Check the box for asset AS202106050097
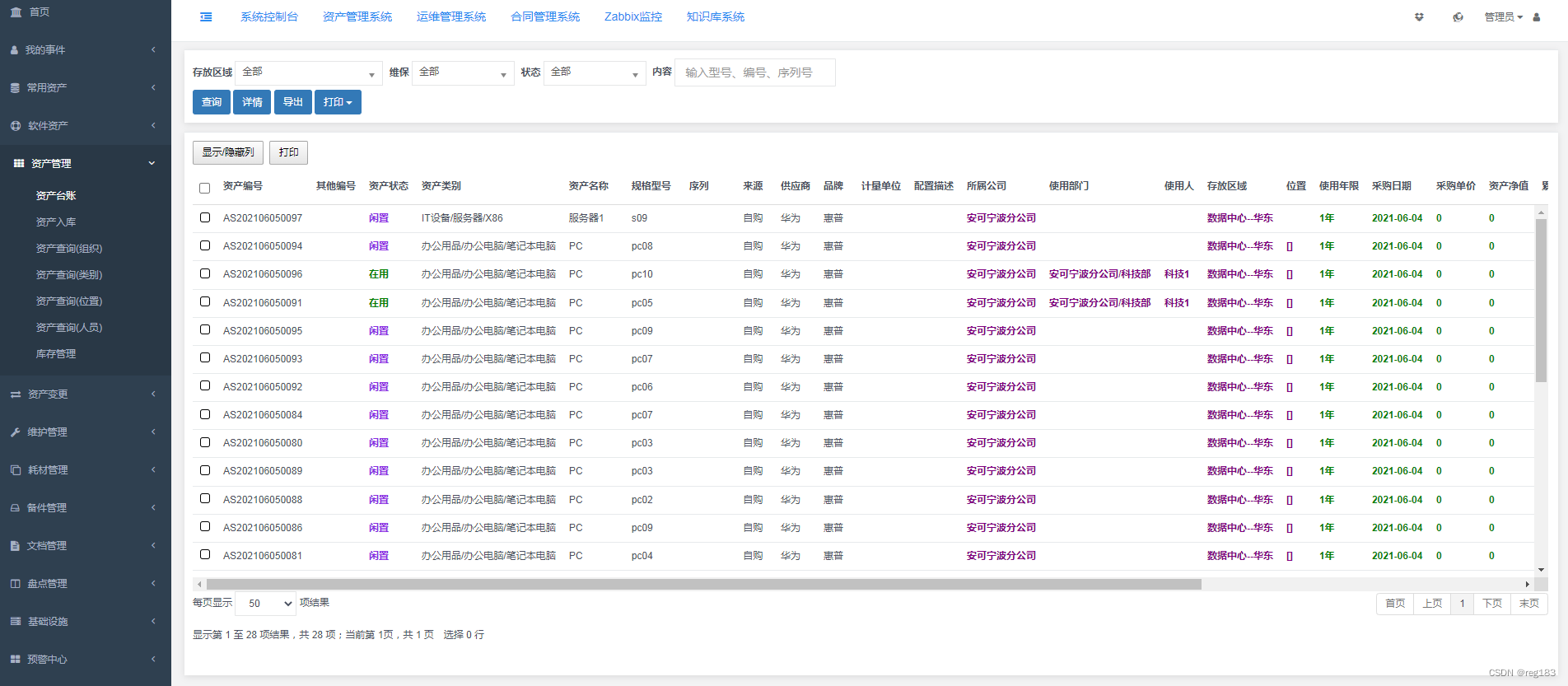 pyautogui.click(x=205, y=217)
